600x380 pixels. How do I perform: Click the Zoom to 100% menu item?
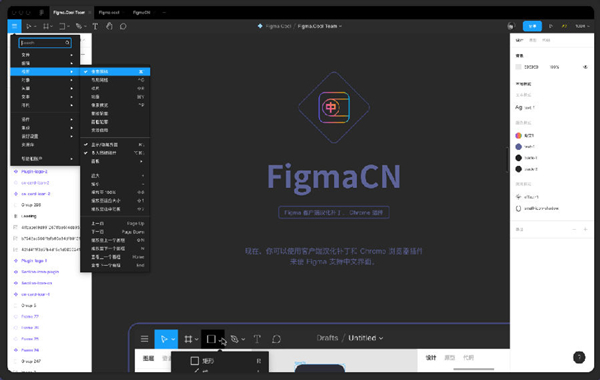[115, 192]
